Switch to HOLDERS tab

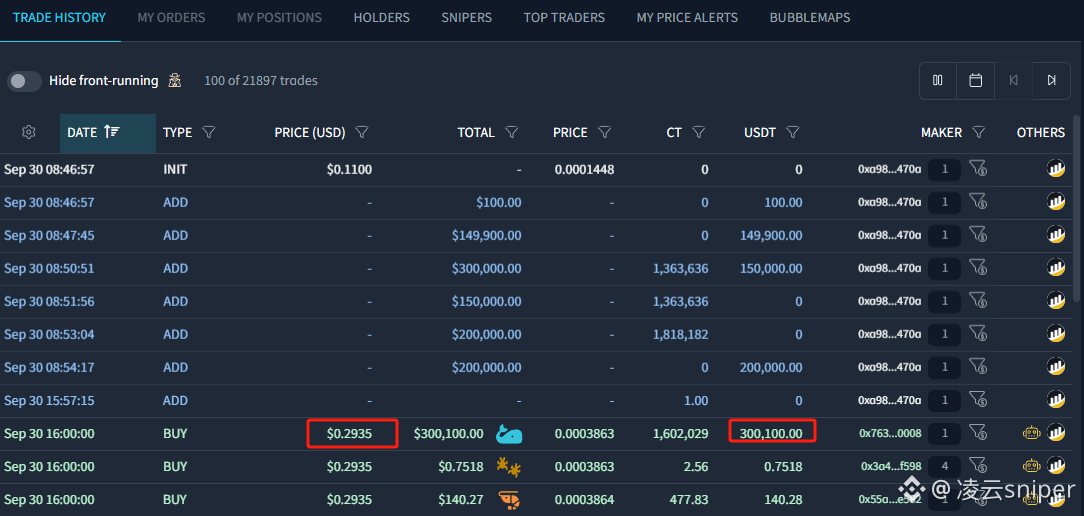[x=382, y=18]
